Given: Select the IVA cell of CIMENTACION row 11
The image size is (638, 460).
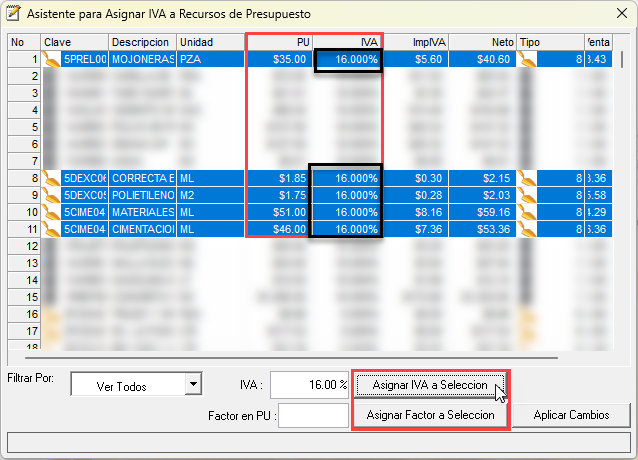Looking at the screenshot, I should click(x=347, y=229).
